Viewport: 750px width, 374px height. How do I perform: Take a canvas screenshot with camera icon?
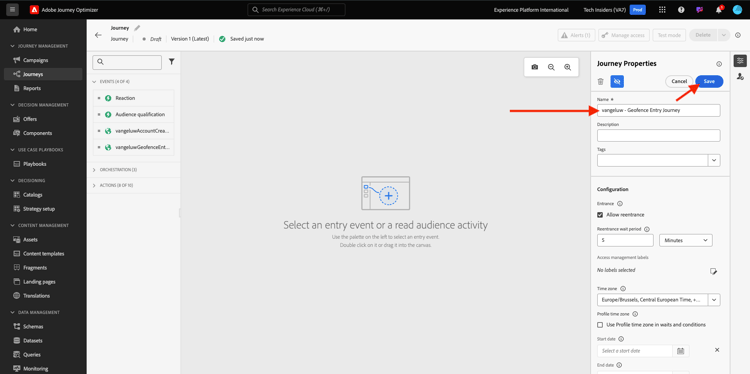click(x=535, y=67)
